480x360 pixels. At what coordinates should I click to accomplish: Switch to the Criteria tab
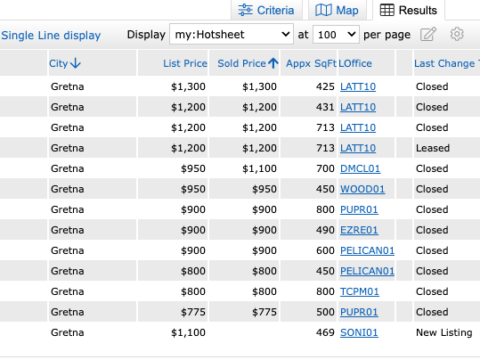(x=266, y=10)
